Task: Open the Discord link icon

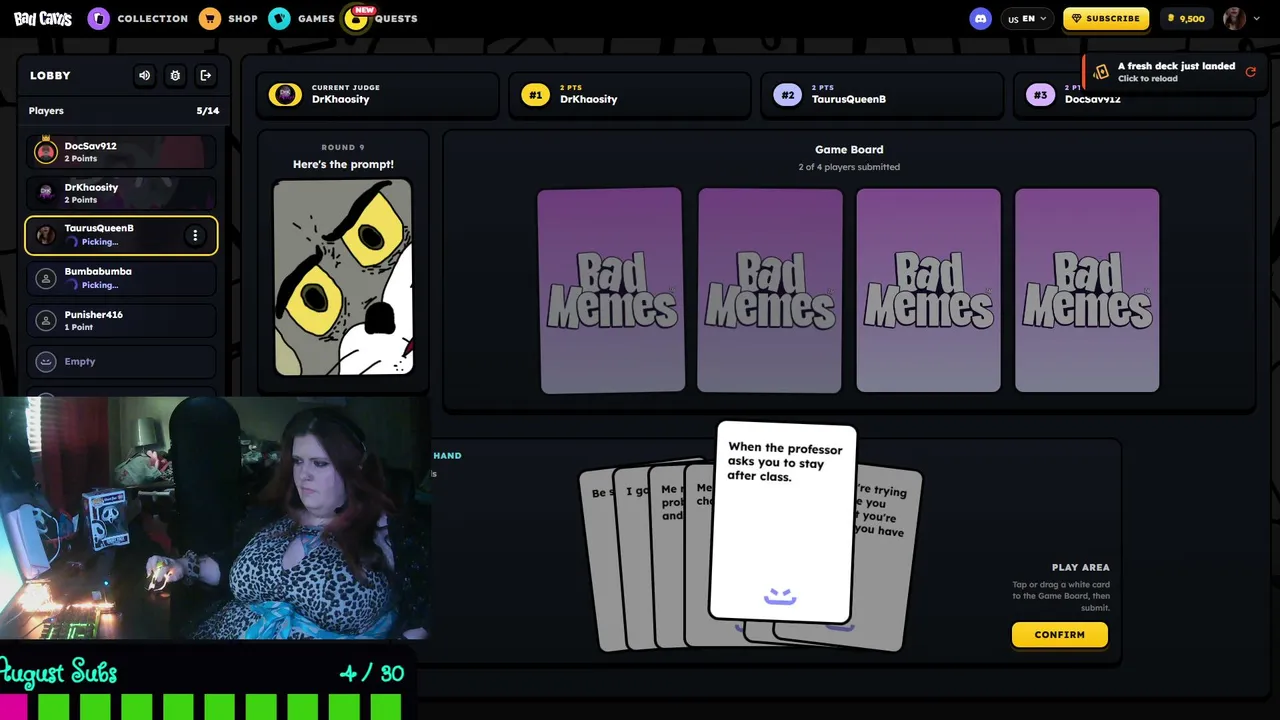Action: 980,18
